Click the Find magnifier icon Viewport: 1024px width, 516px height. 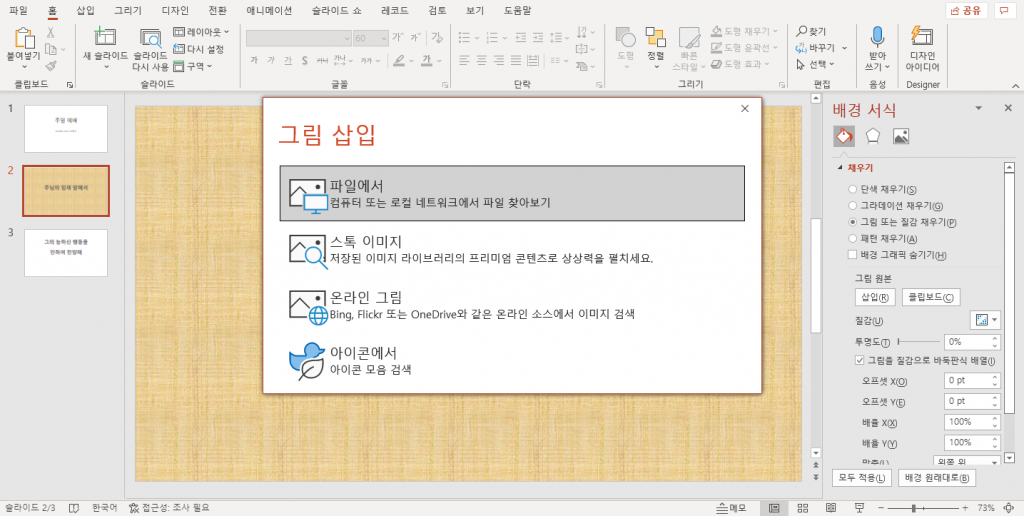tap(801, 31)
